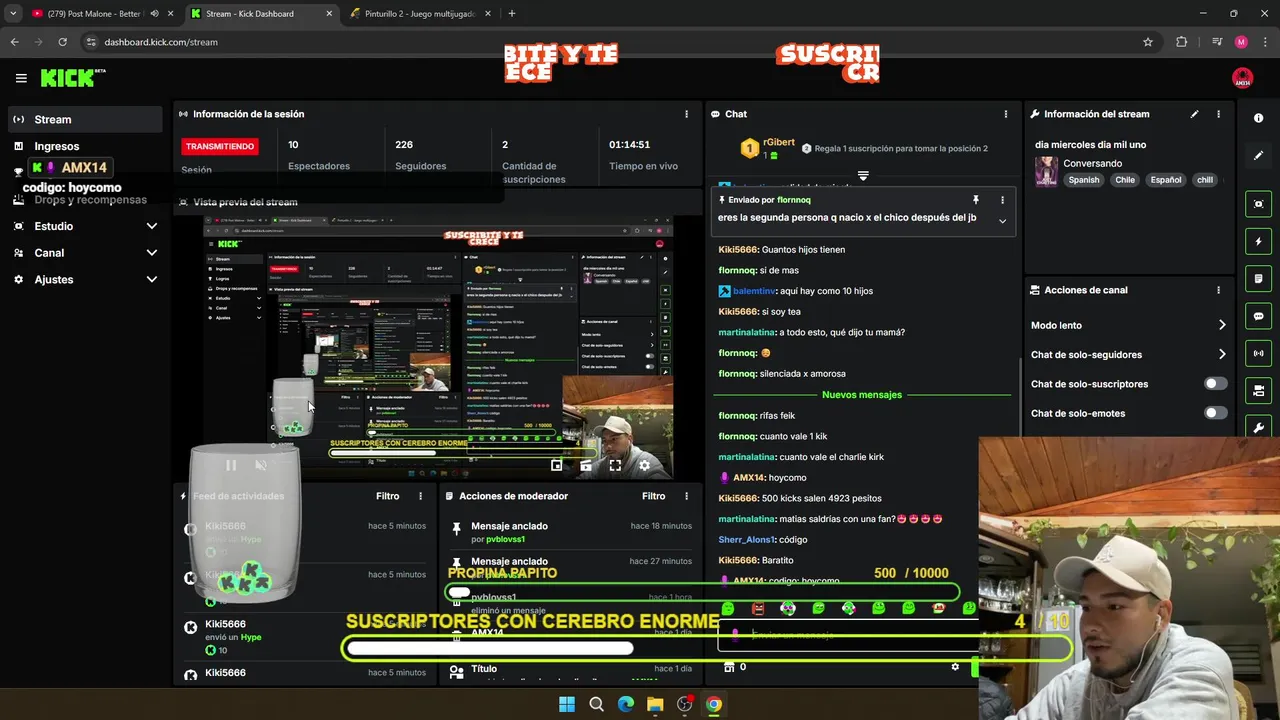
Task: Select Stream in left sidebar
Action: coord(85,119)
